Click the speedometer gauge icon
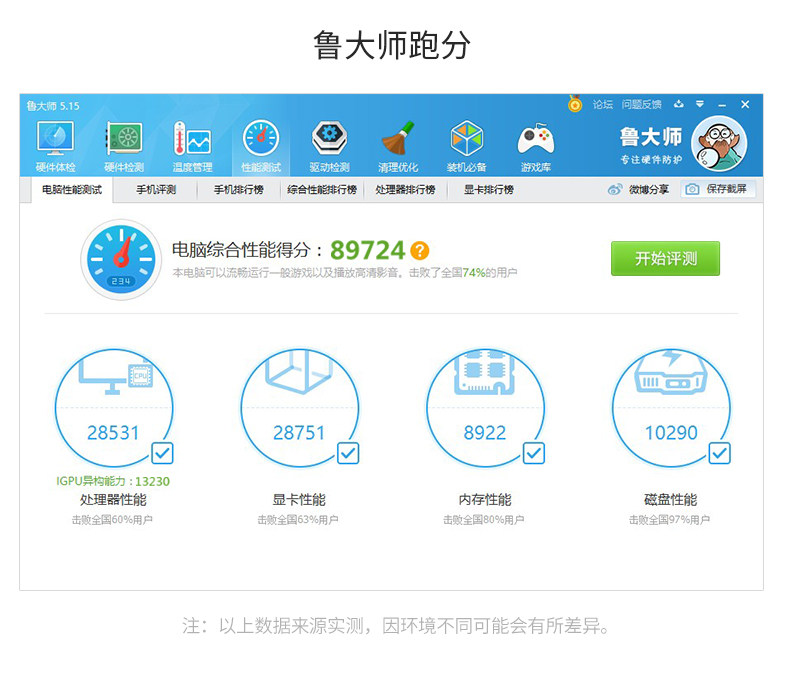The height and width of the screenshot is (687, 790). click(x=121, y=259)
